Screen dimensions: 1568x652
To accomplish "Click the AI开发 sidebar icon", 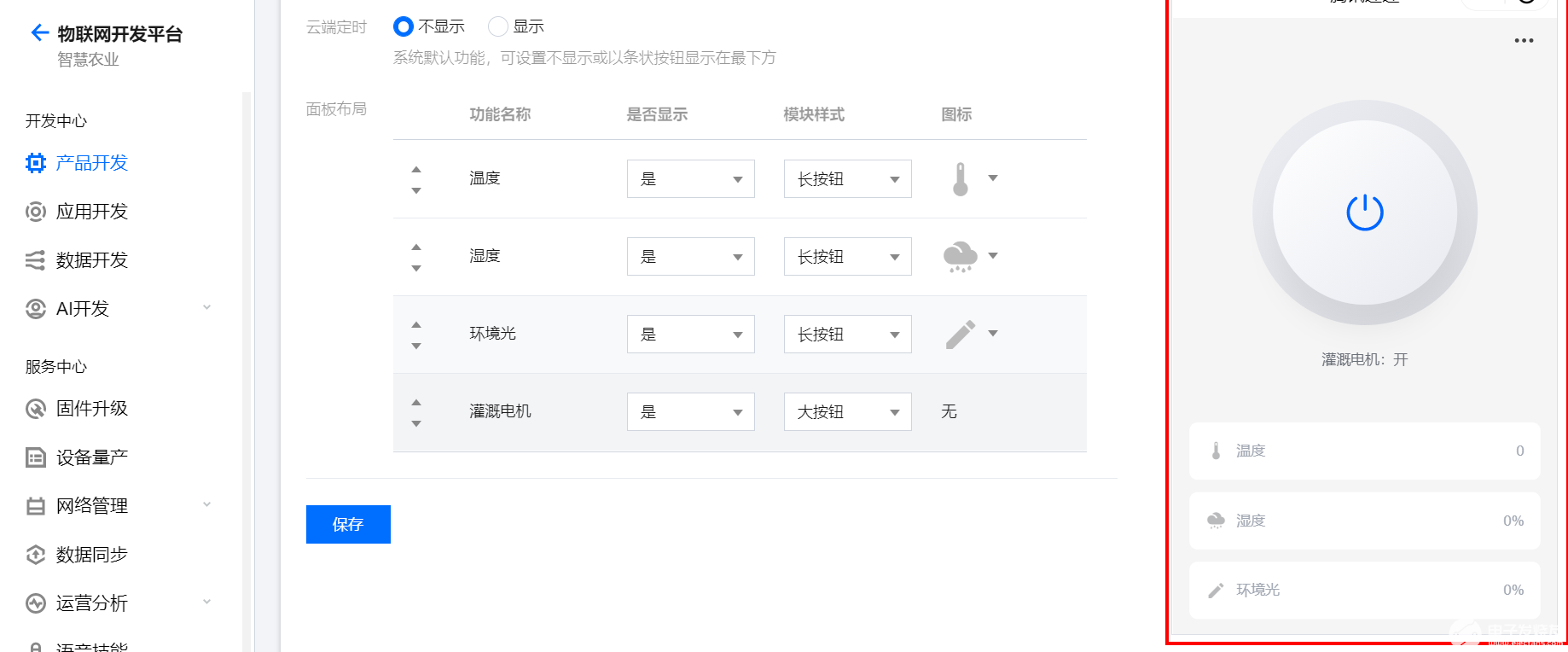I will (x=35, y=309).
